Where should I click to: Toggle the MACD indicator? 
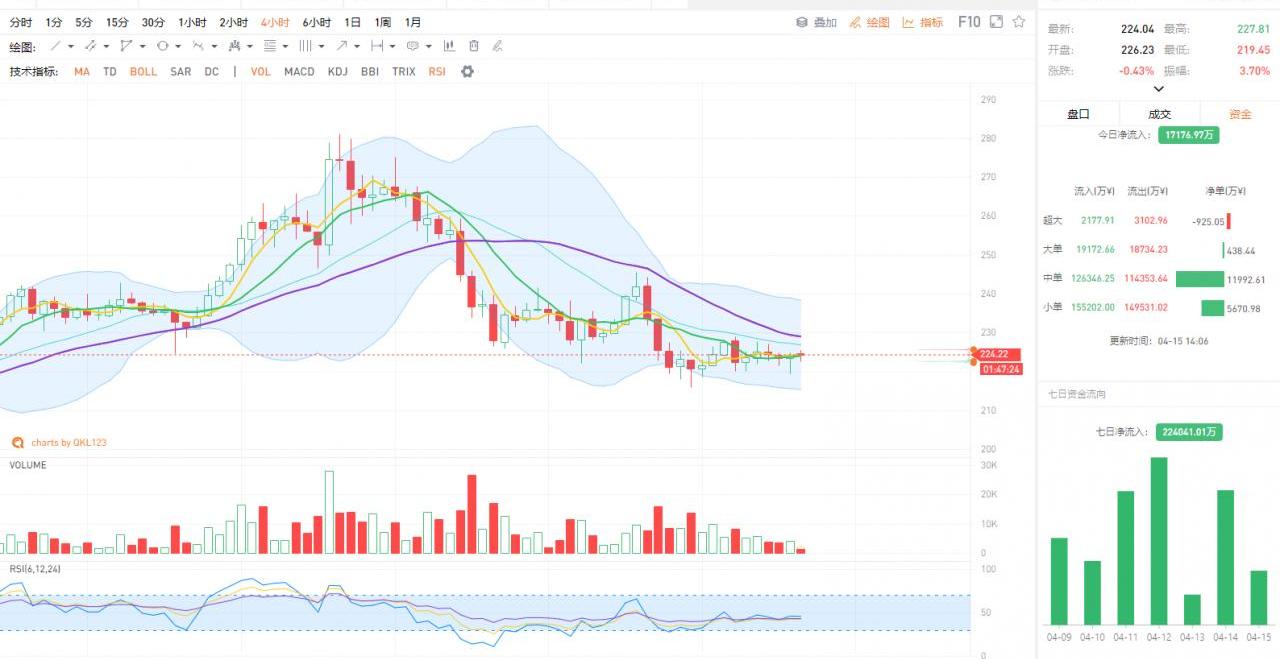tap(299, 72)
